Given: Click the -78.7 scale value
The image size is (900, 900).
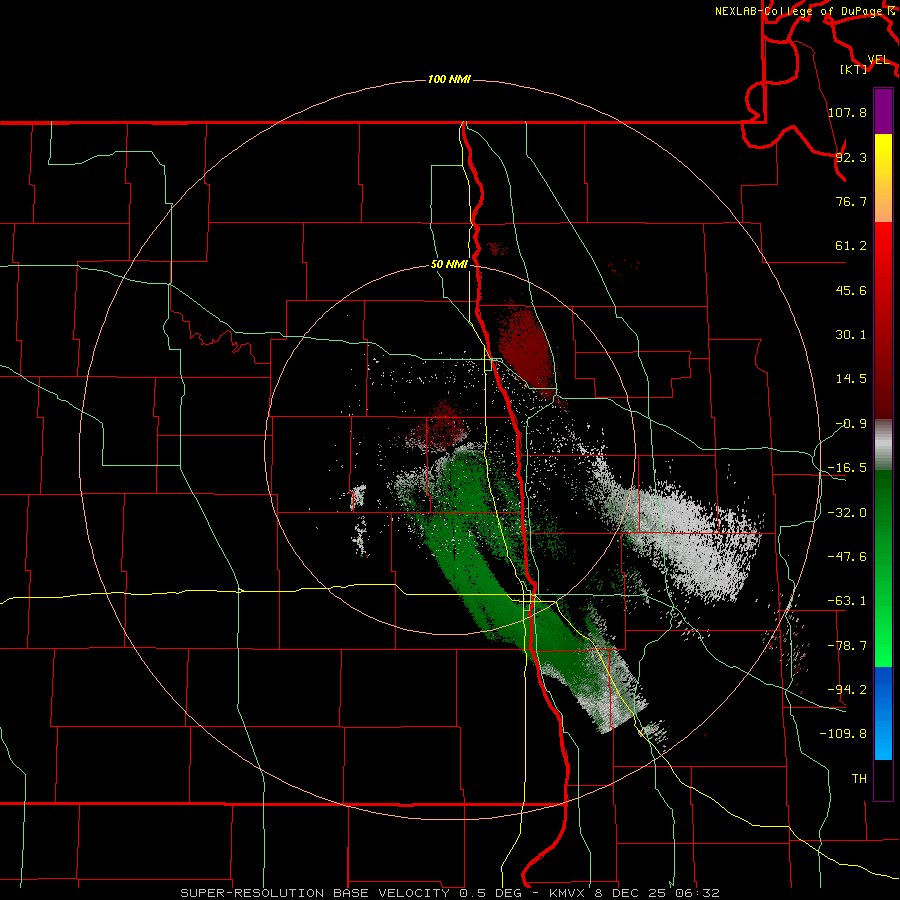Looking at the screenshot, I should [847, 646].
